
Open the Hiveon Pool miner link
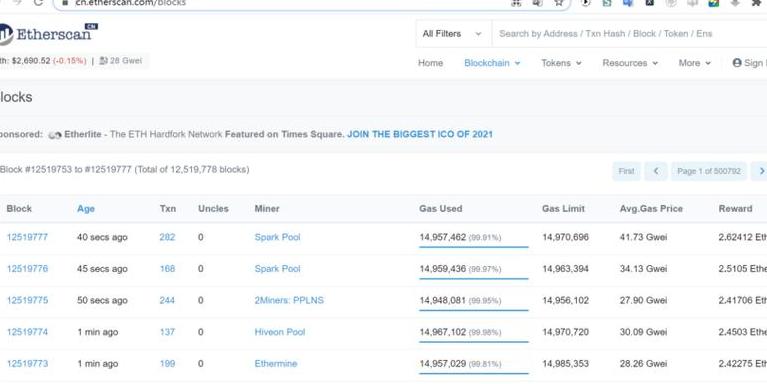tap(280, 332)
